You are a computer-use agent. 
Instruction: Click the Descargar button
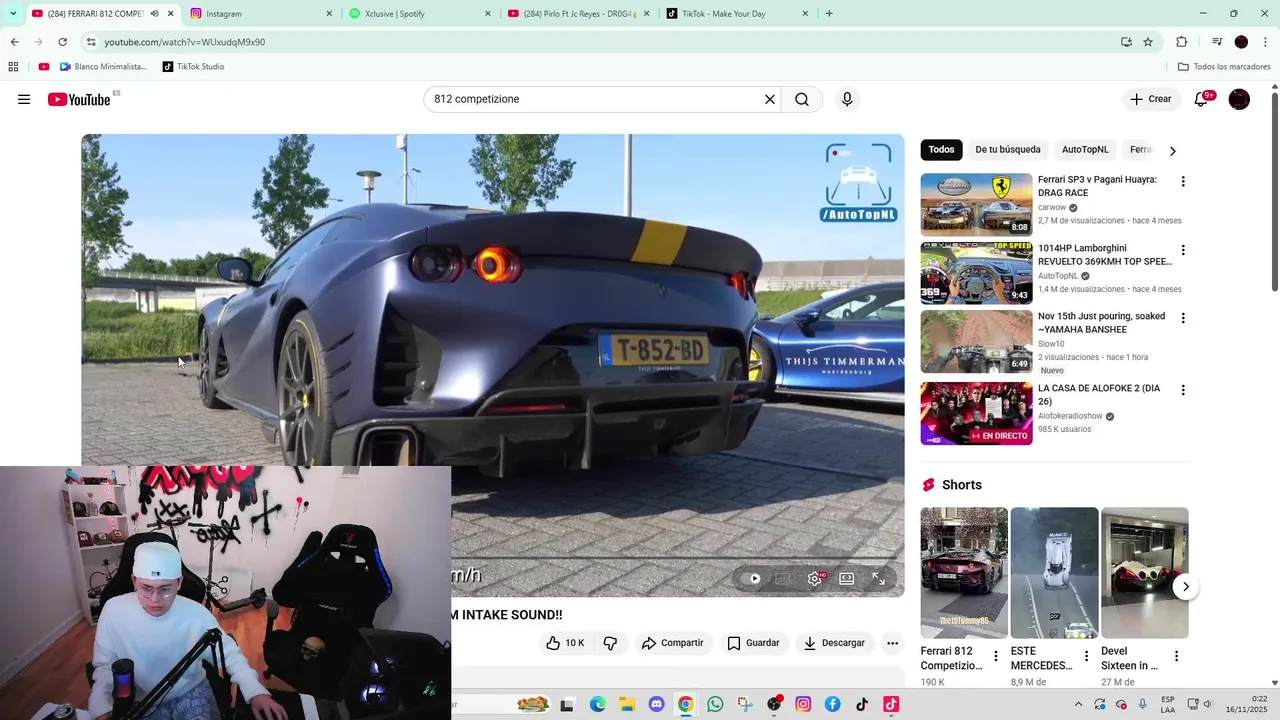tap(834, 643)
